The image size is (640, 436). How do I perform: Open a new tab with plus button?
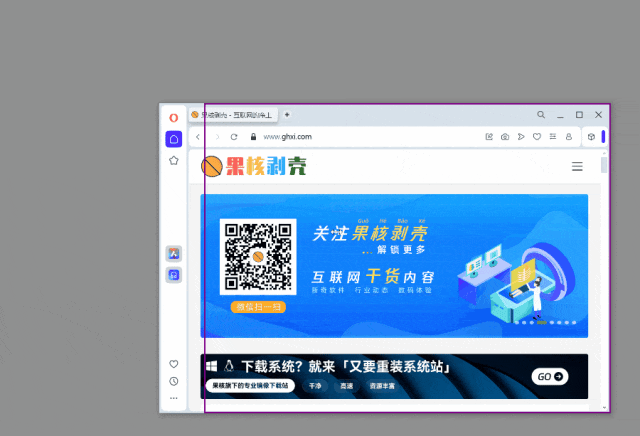coord(287,115)
